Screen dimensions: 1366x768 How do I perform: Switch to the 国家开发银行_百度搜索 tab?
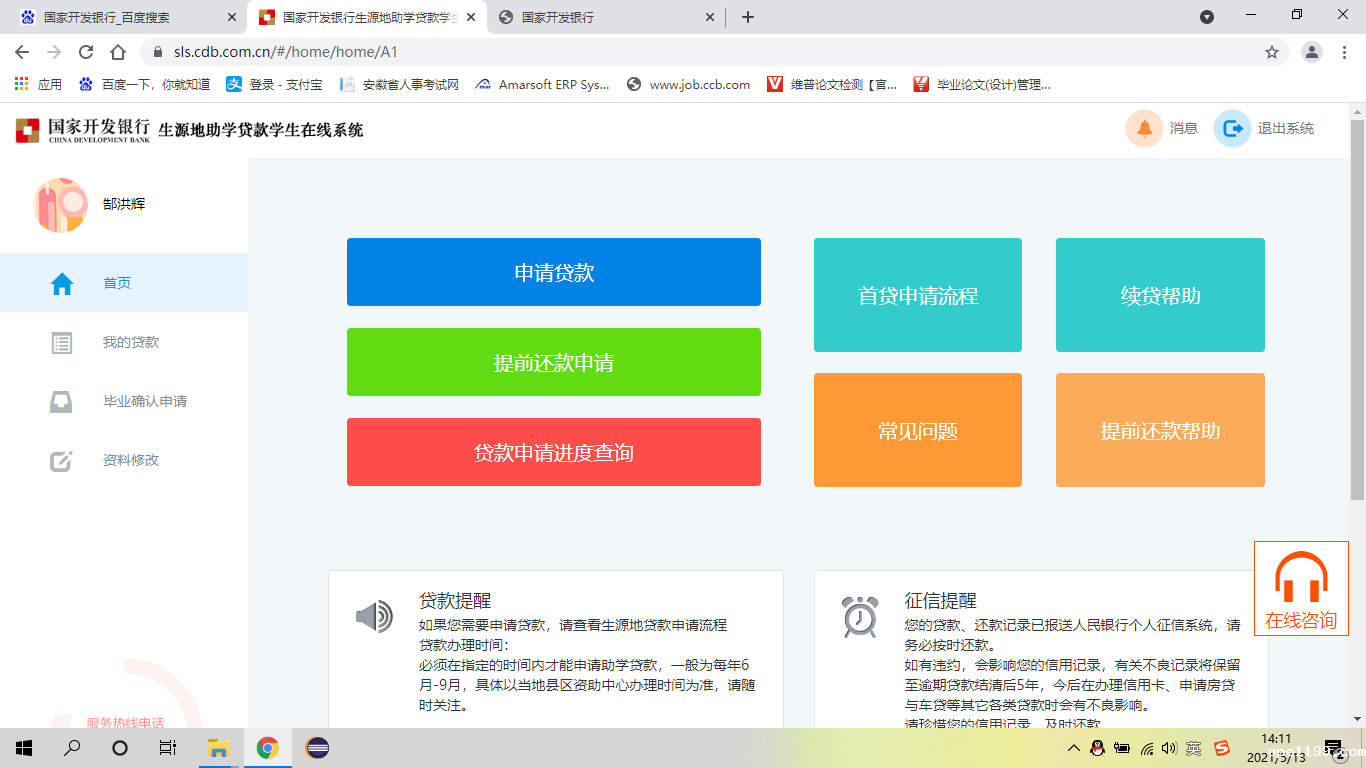[108, 17]
